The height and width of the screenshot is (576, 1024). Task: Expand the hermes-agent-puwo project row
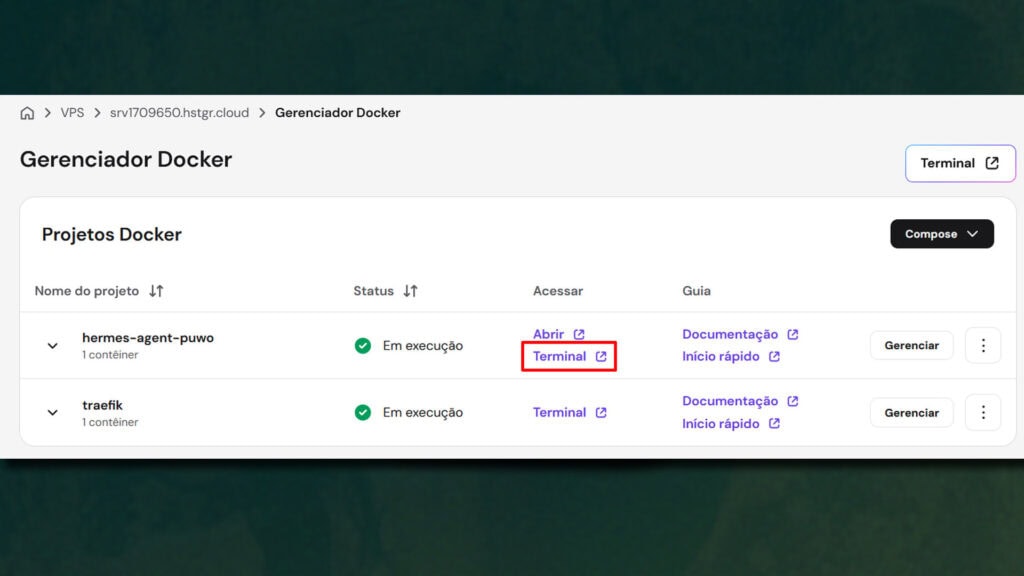pyautogui.click(x=52, y=345)
